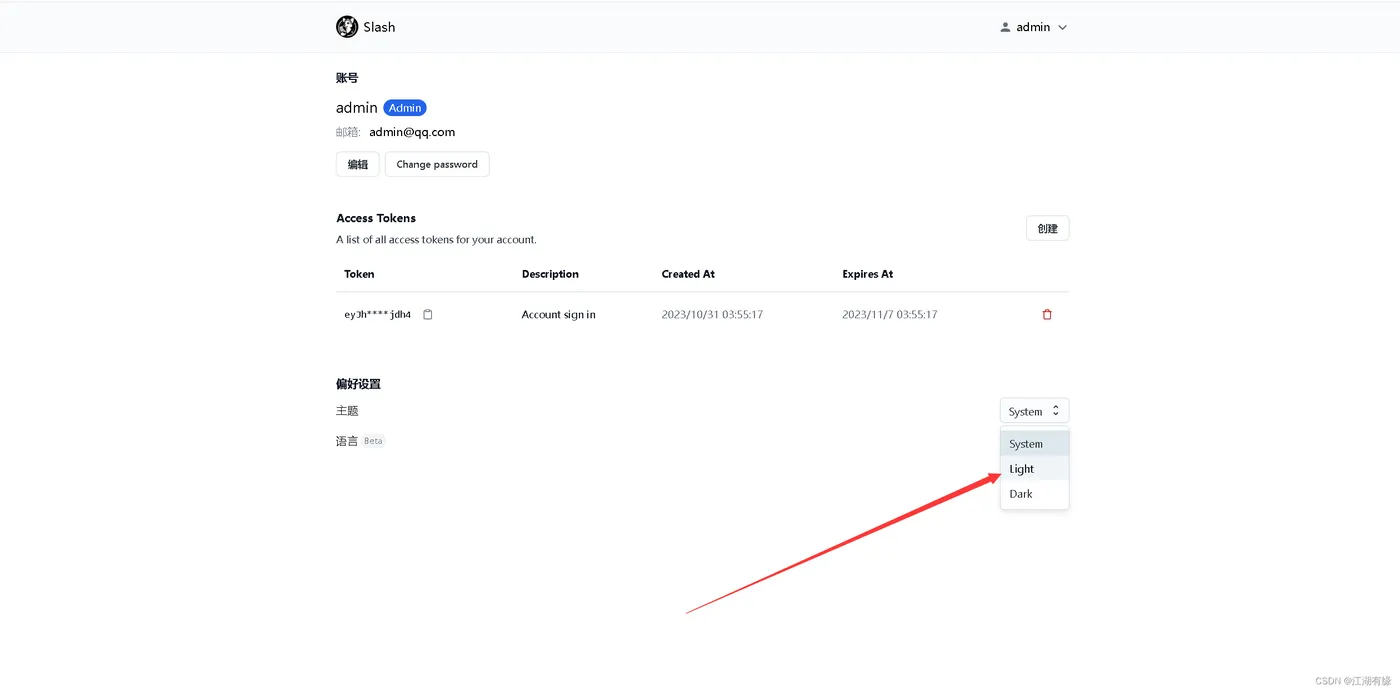Expand the admin account menu chevron

pyautogui.click(x=1062, y=27)
